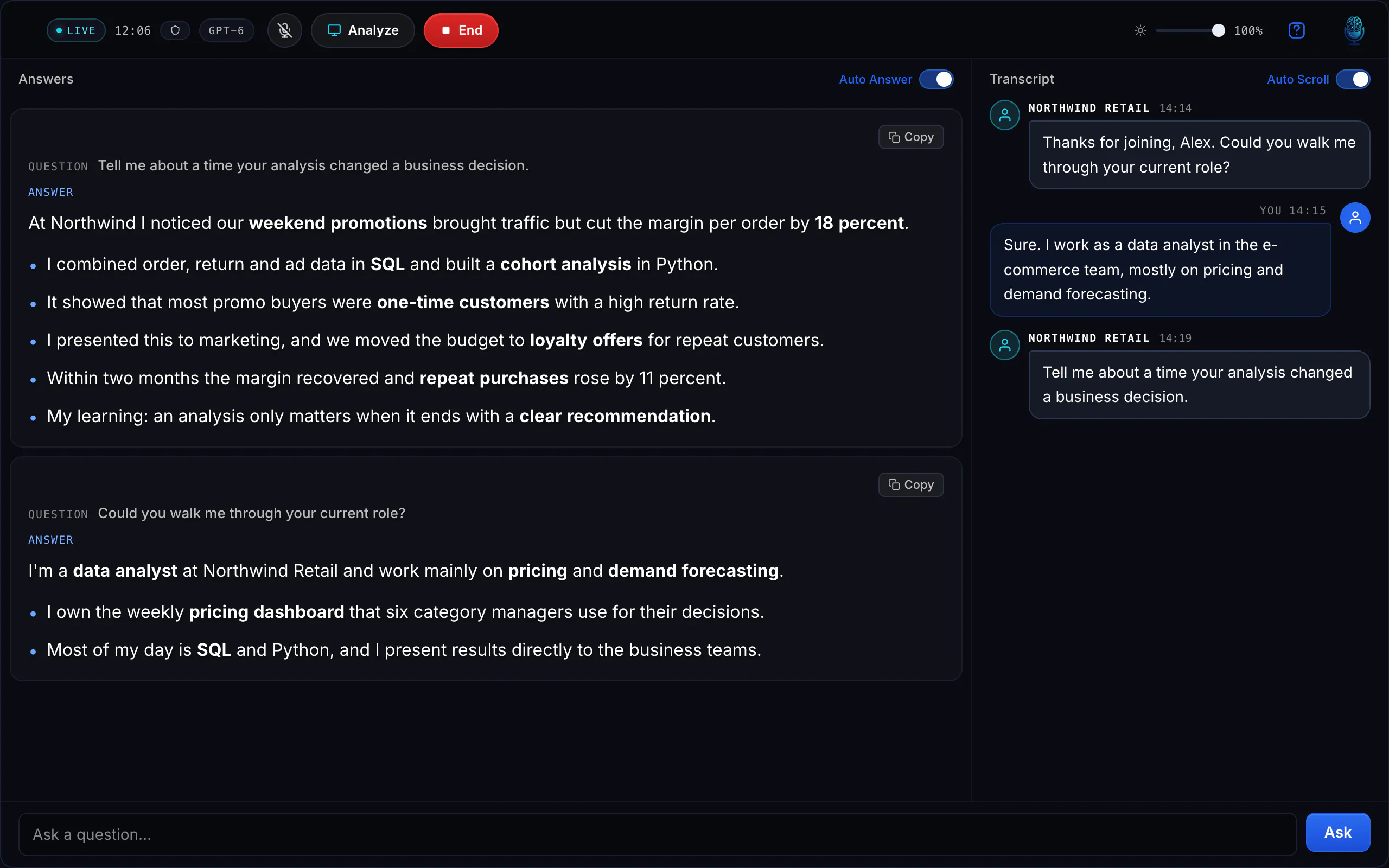
Task: Click the brightness sun icon
Action: click(1140, 30)
